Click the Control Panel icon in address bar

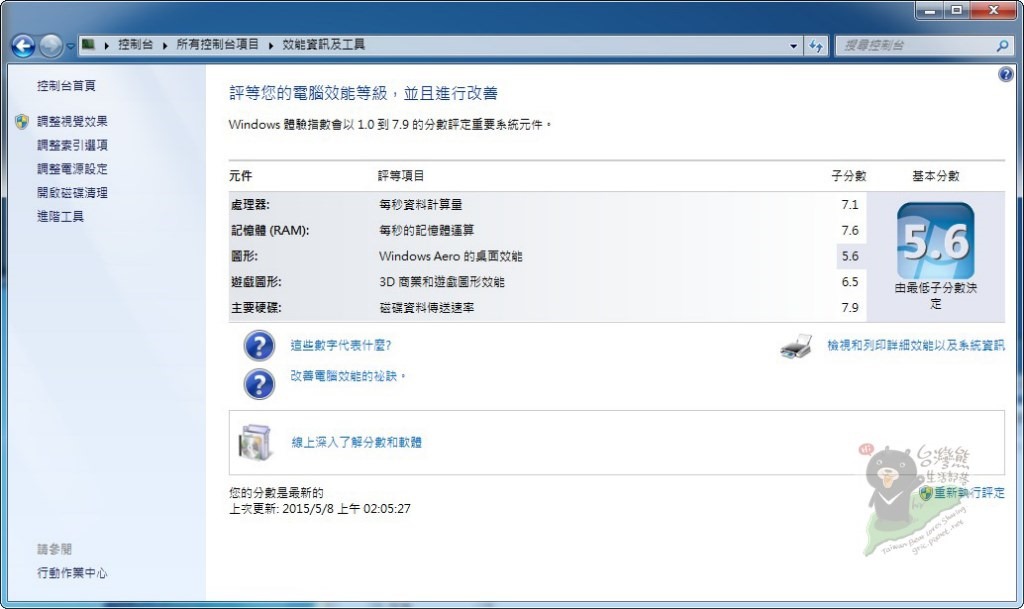coord(89,44)
